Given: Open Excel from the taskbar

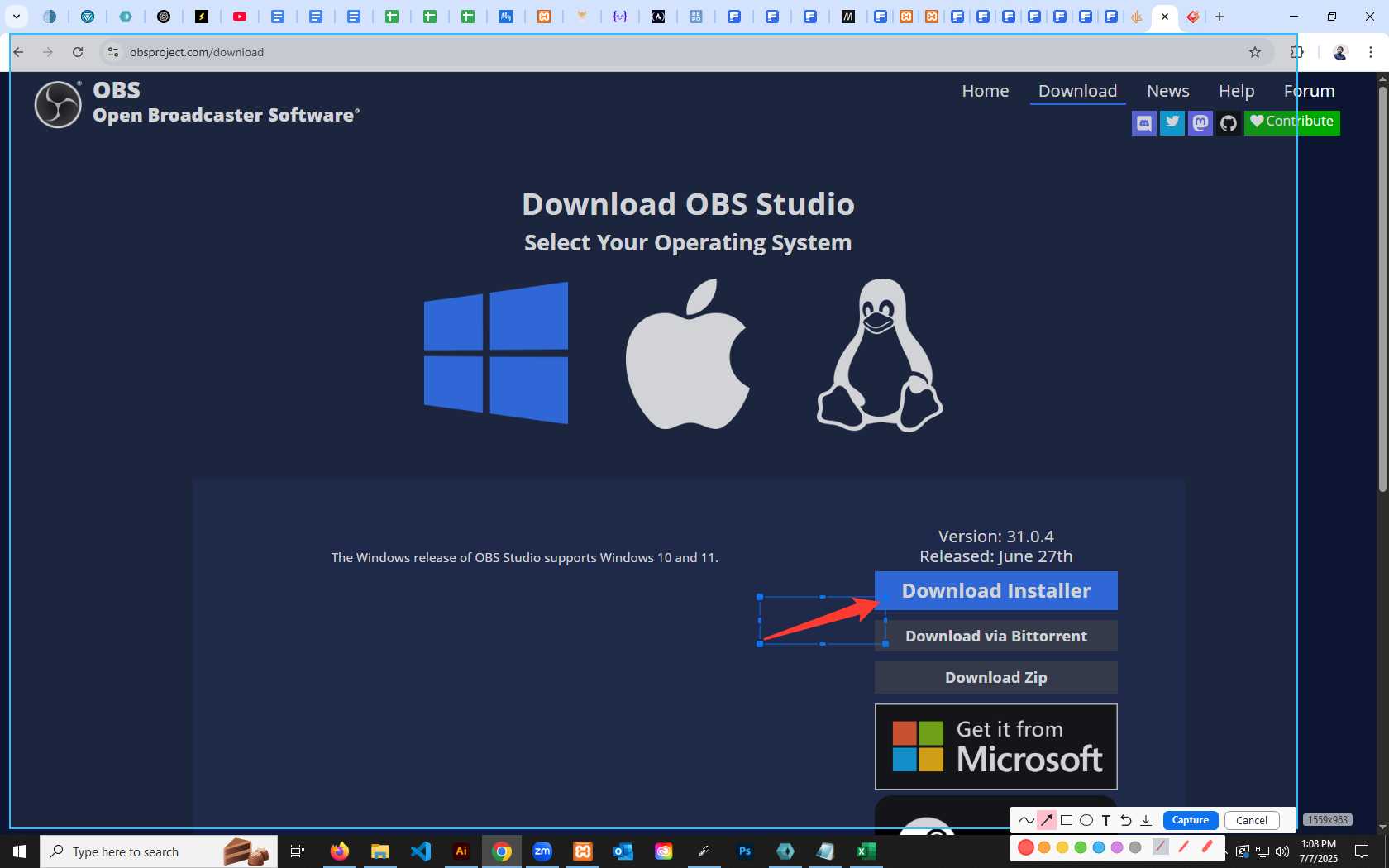Looking at the screenshot, I should 866,851.
